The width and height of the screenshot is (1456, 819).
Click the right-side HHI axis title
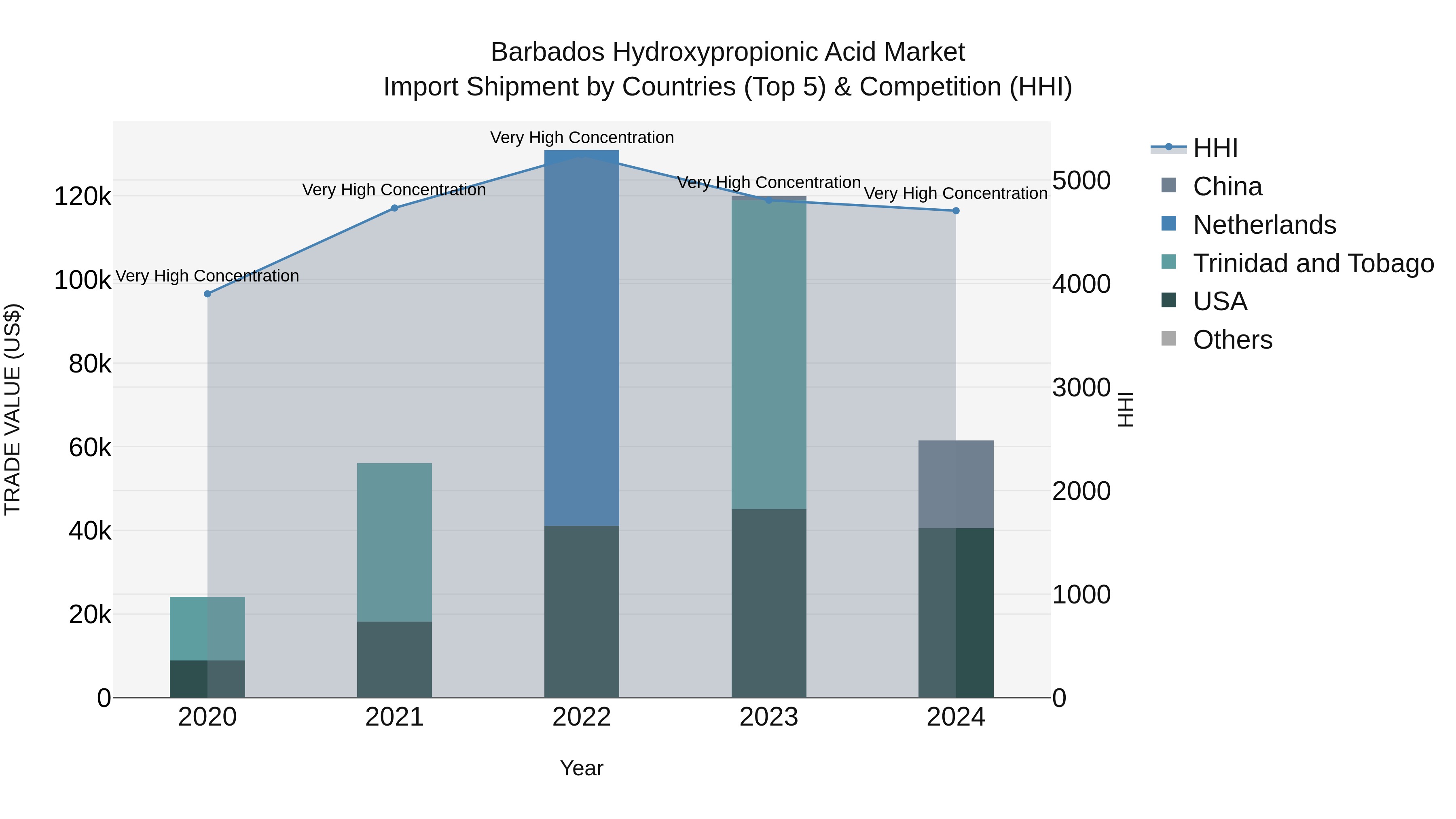(1126, 409)
